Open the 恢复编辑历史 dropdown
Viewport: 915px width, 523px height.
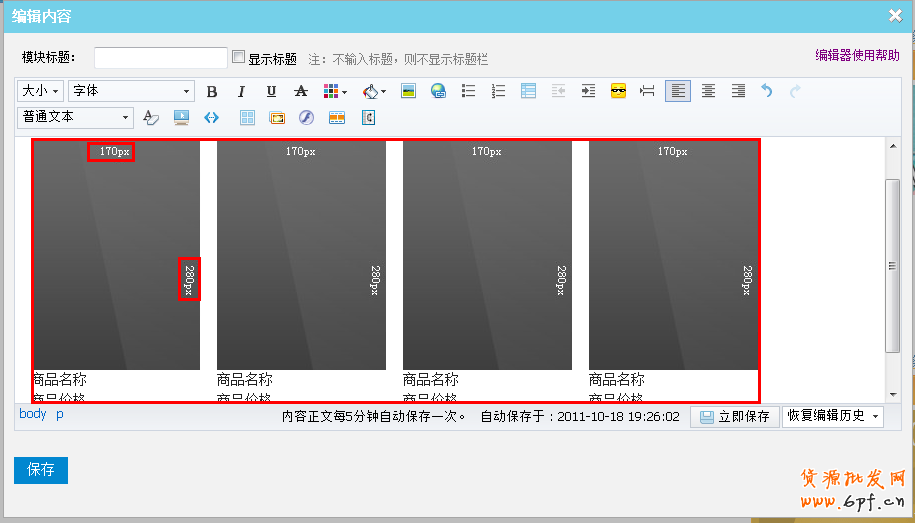pyautogui.click(x=833, y=416)
